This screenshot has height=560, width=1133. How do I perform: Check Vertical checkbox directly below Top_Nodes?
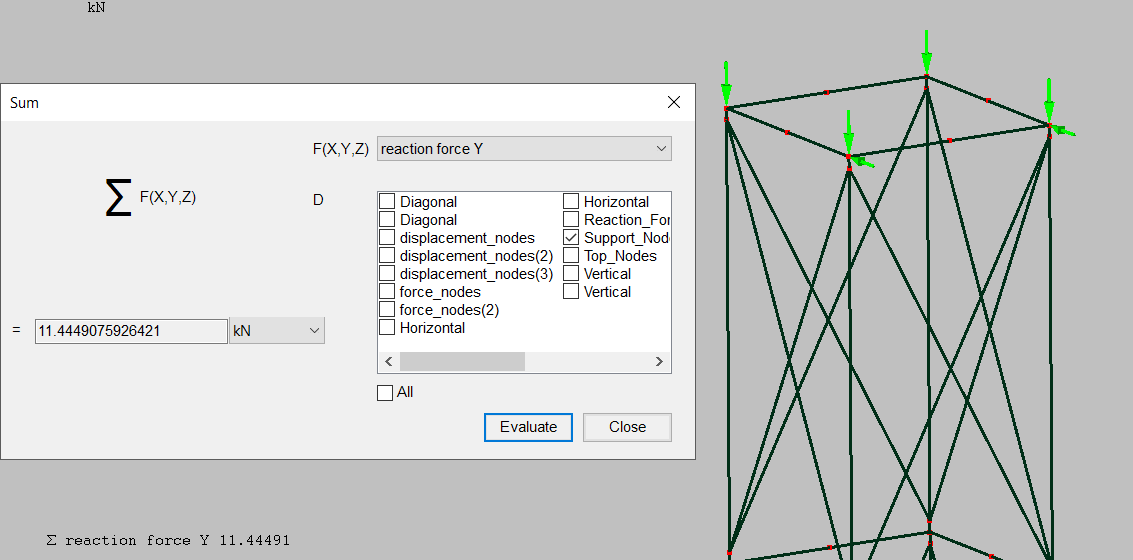571,274
